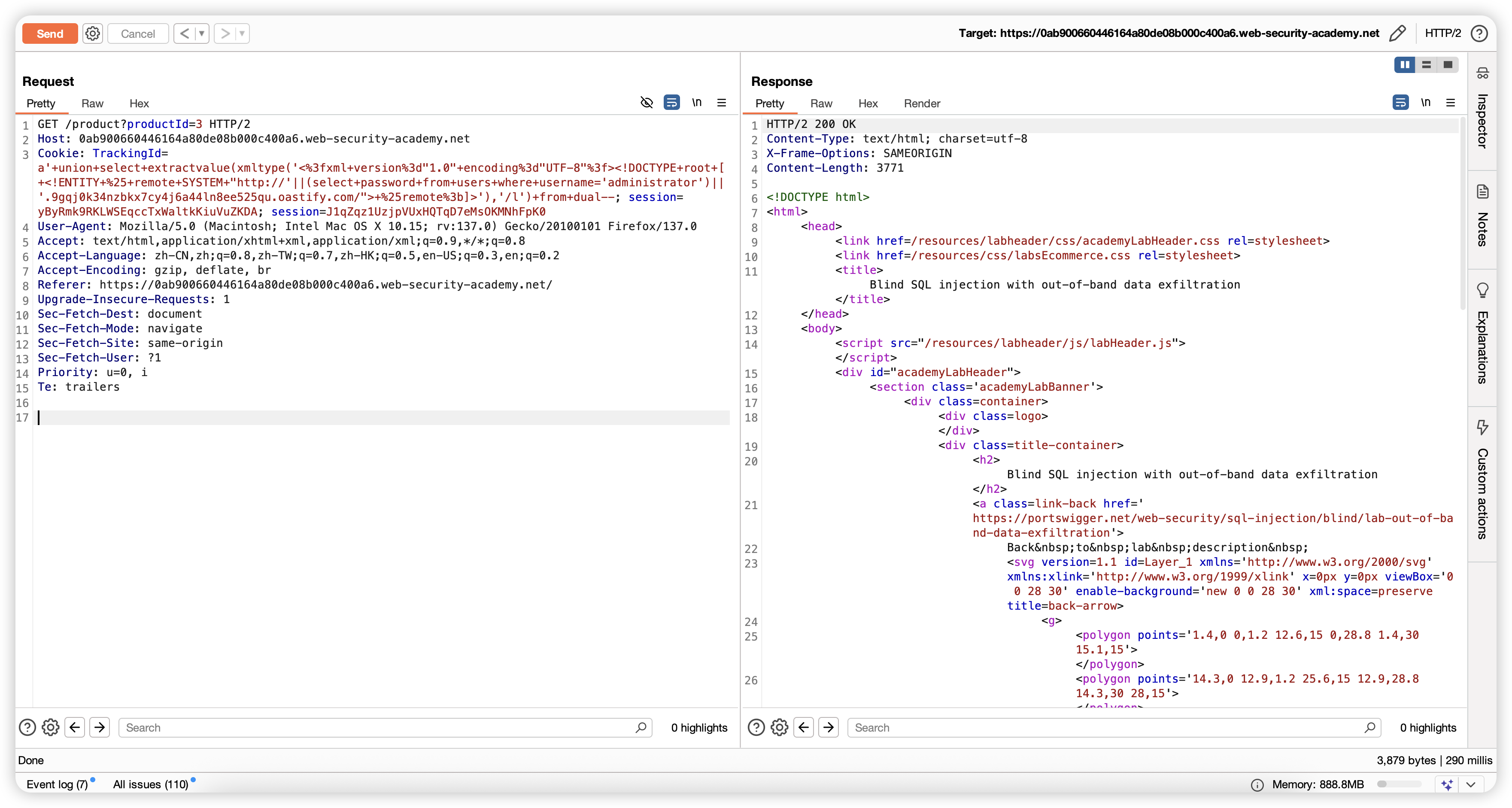The width and height of the screenshot is (1512, 808).
Task: Expand history dropdown next to forward arrow
Action: (242, 33)
